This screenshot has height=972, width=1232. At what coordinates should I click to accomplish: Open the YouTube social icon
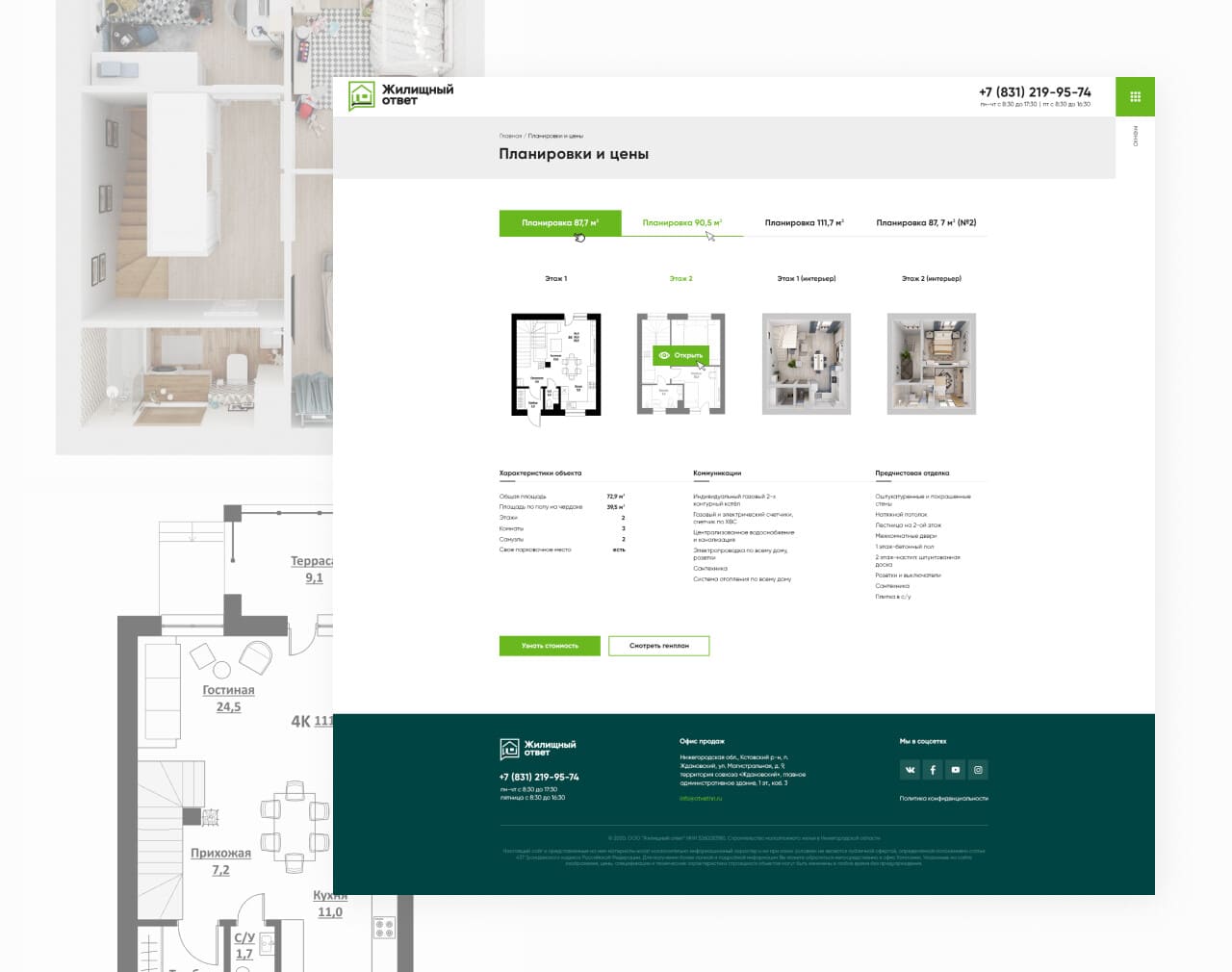(955, 770)
